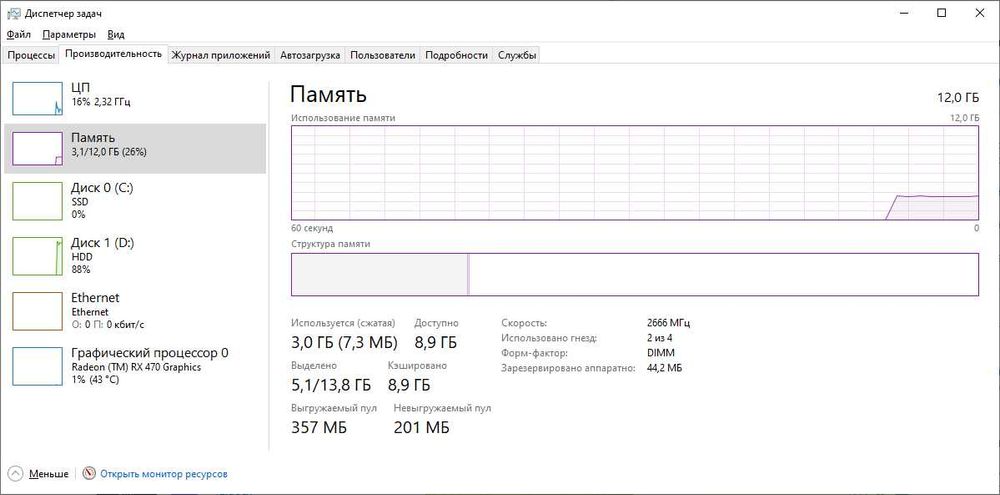Open the Открыть монитор ресурсов link
Image resolution: width=1000 pixels, height=495 pixels.
click(164, 474)
